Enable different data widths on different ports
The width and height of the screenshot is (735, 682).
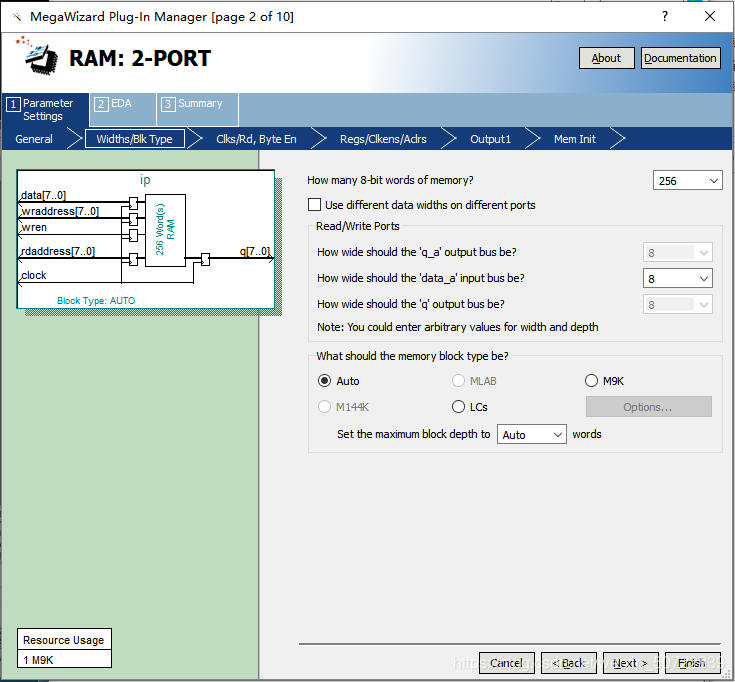point(315,205)
